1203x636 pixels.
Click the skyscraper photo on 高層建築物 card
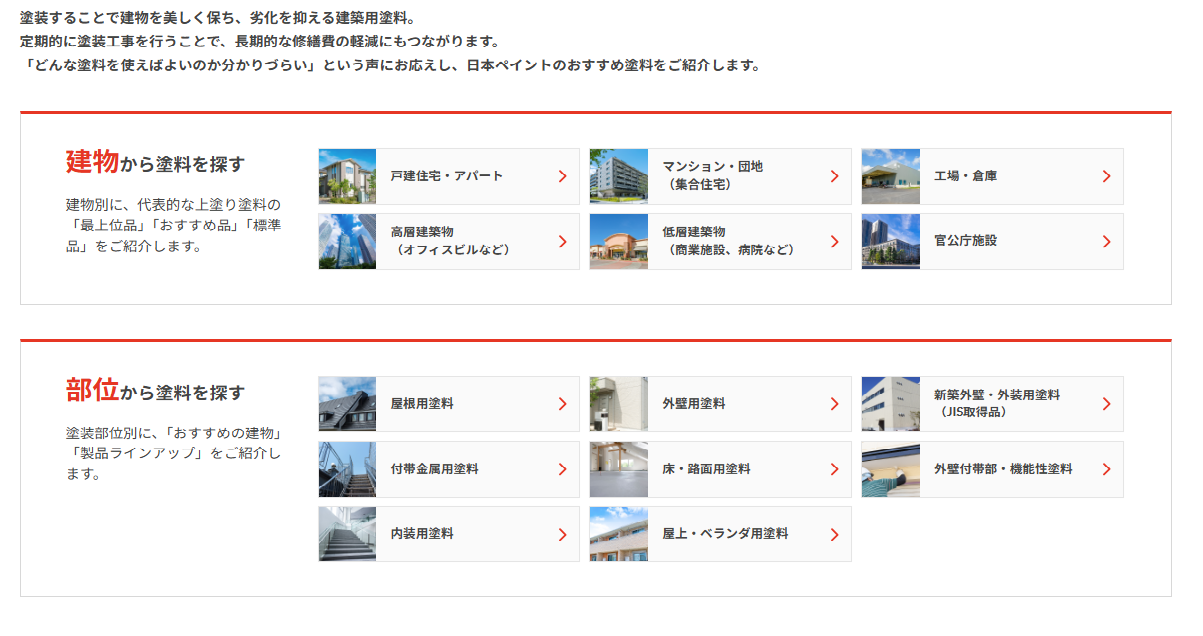click(347, 241)
